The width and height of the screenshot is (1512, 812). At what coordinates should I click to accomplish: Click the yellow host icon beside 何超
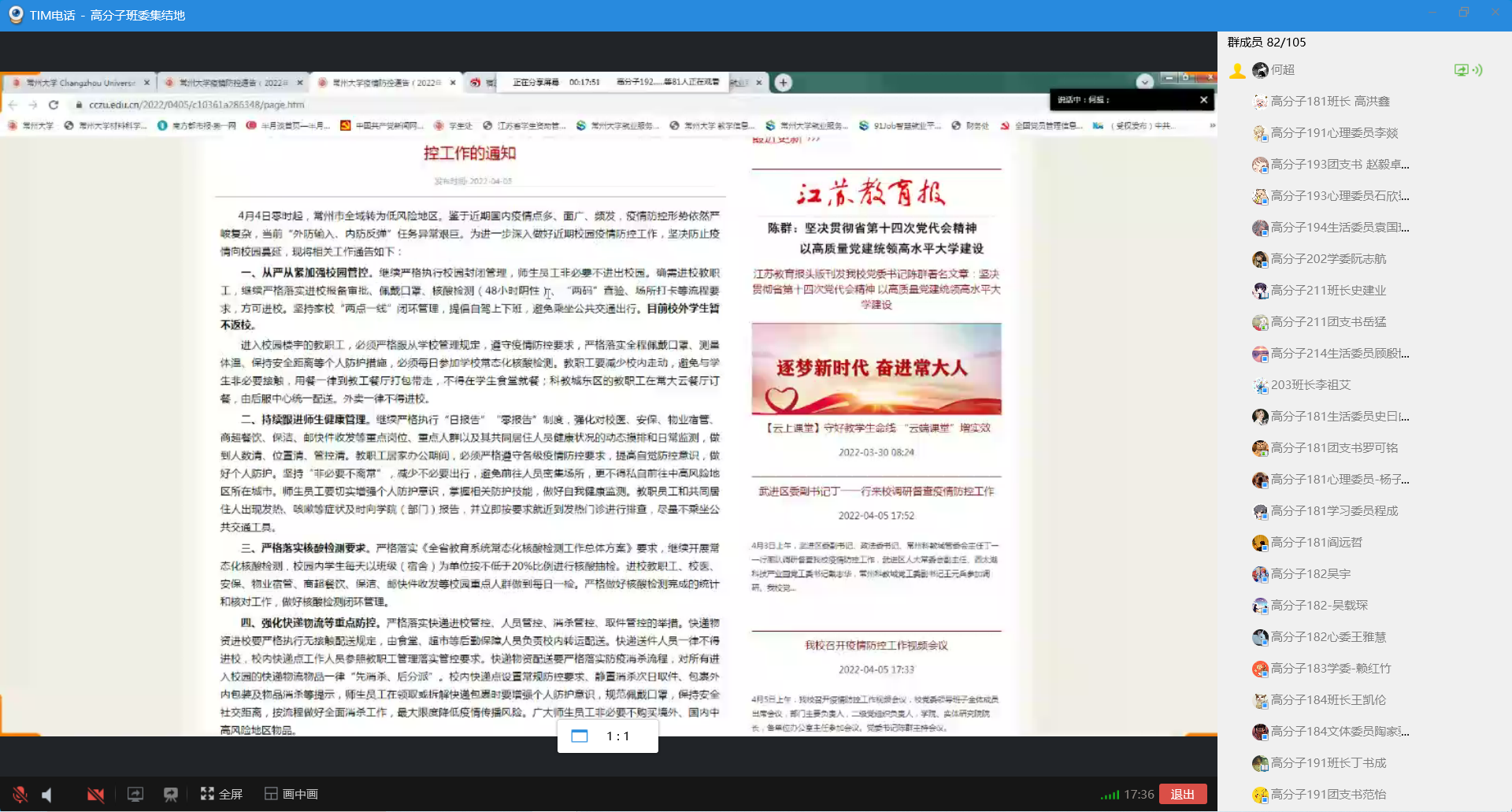[x=1237, y=71]
